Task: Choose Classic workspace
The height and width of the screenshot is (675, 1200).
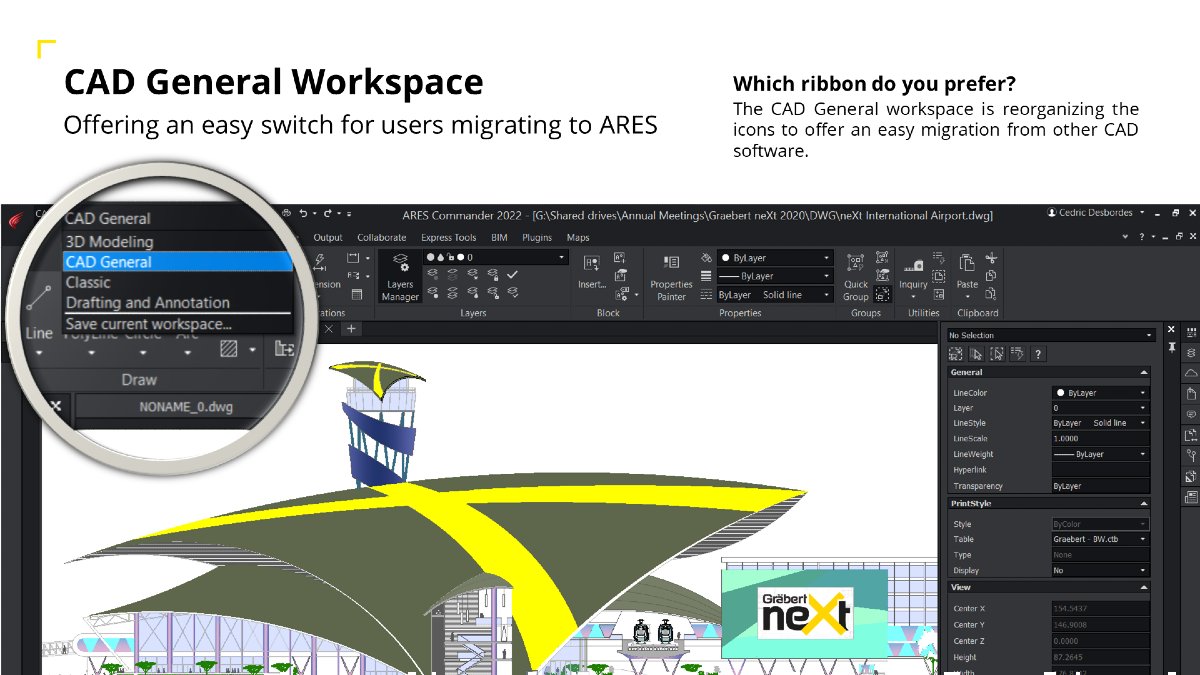Action: (x=178, y=282)
